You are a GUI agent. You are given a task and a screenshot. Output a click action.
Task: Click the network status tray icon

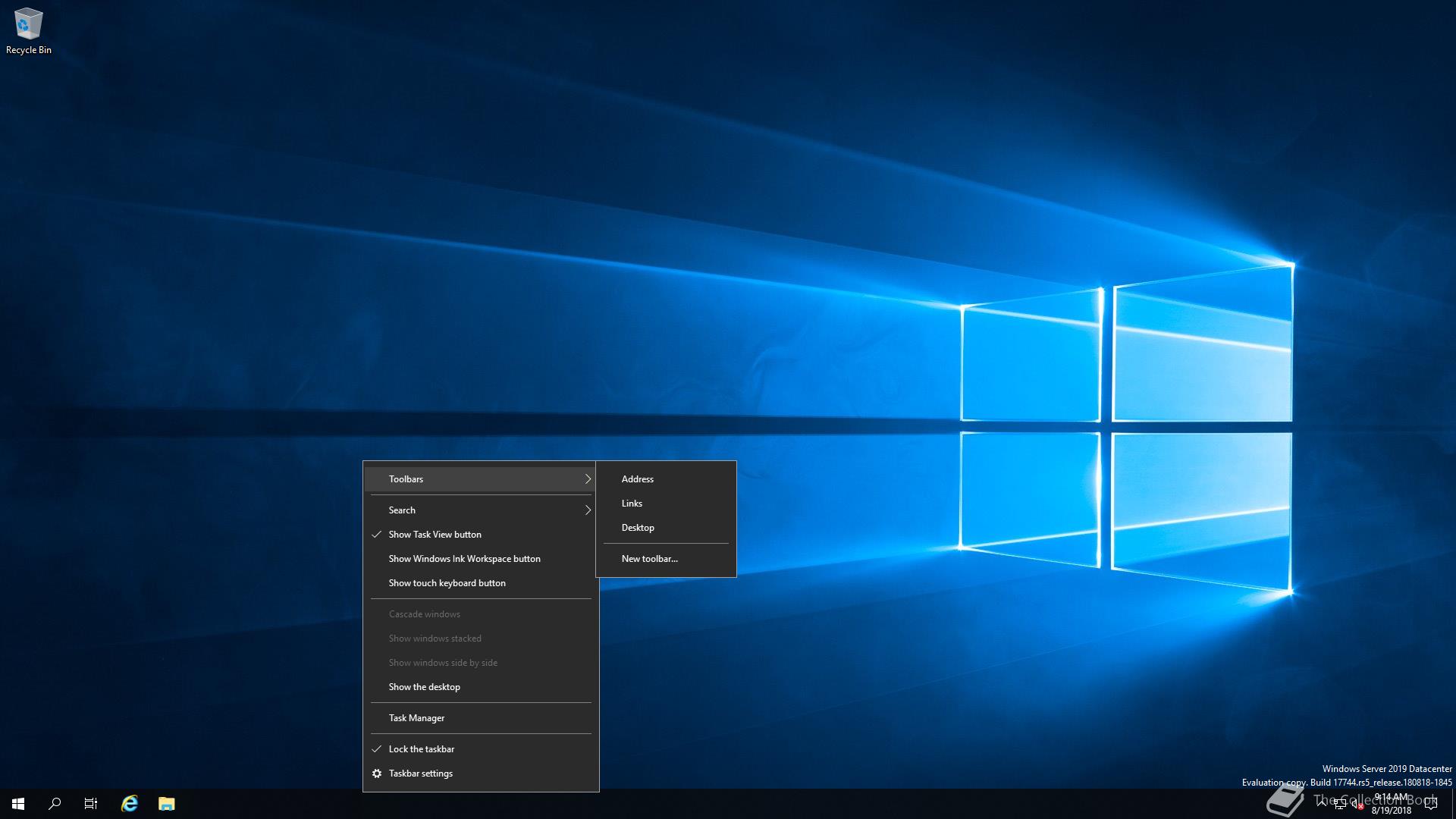click(1339, 805)
